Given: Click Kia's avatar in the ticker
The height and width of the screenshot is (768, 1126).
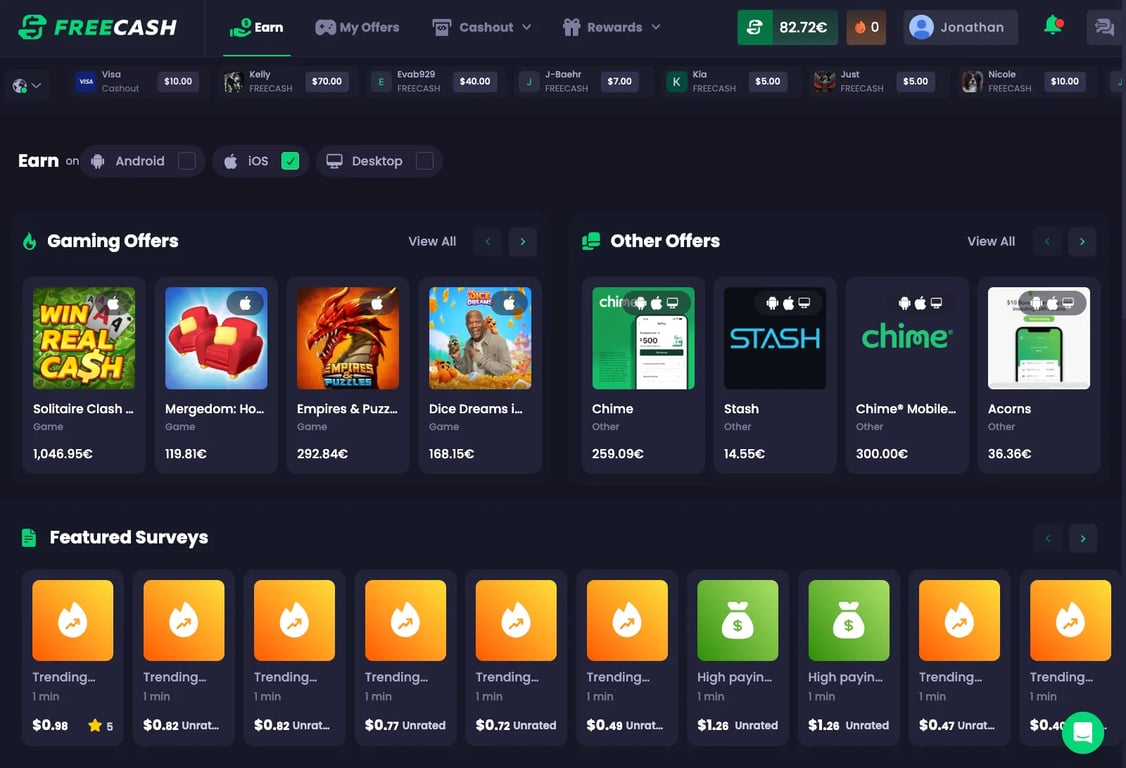Looking at the screenshot, I should coord(676,82).
